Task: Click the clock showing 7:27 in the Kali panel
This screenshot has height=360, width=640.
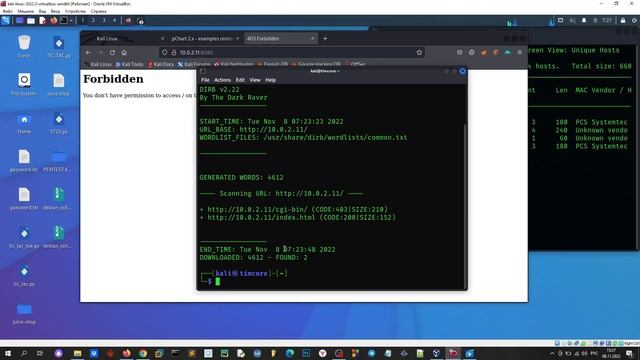Action: pos(607,20)
